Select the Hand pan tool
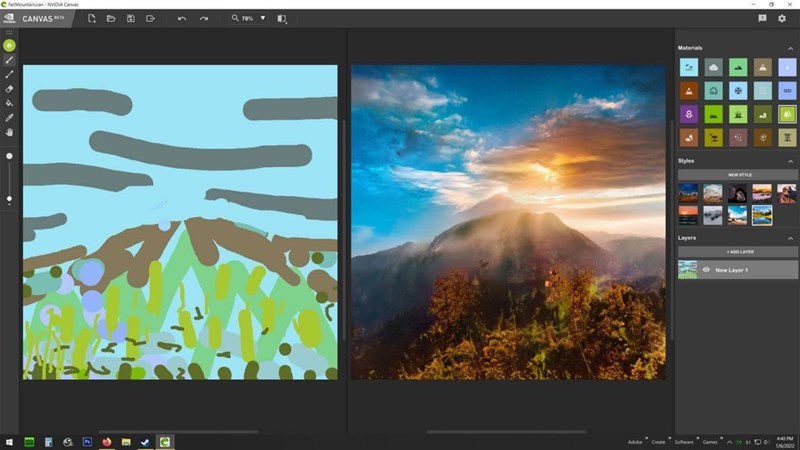Viewport: 800px width, 450px height. pos(10,131)
